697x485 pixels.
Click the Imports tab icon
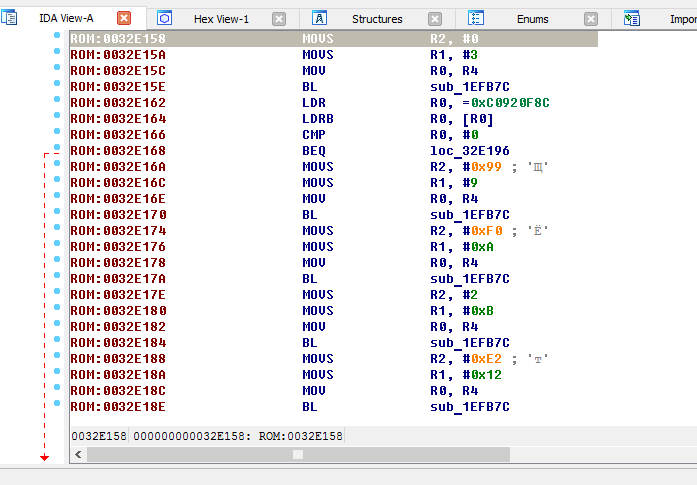(x=632, y=18)
